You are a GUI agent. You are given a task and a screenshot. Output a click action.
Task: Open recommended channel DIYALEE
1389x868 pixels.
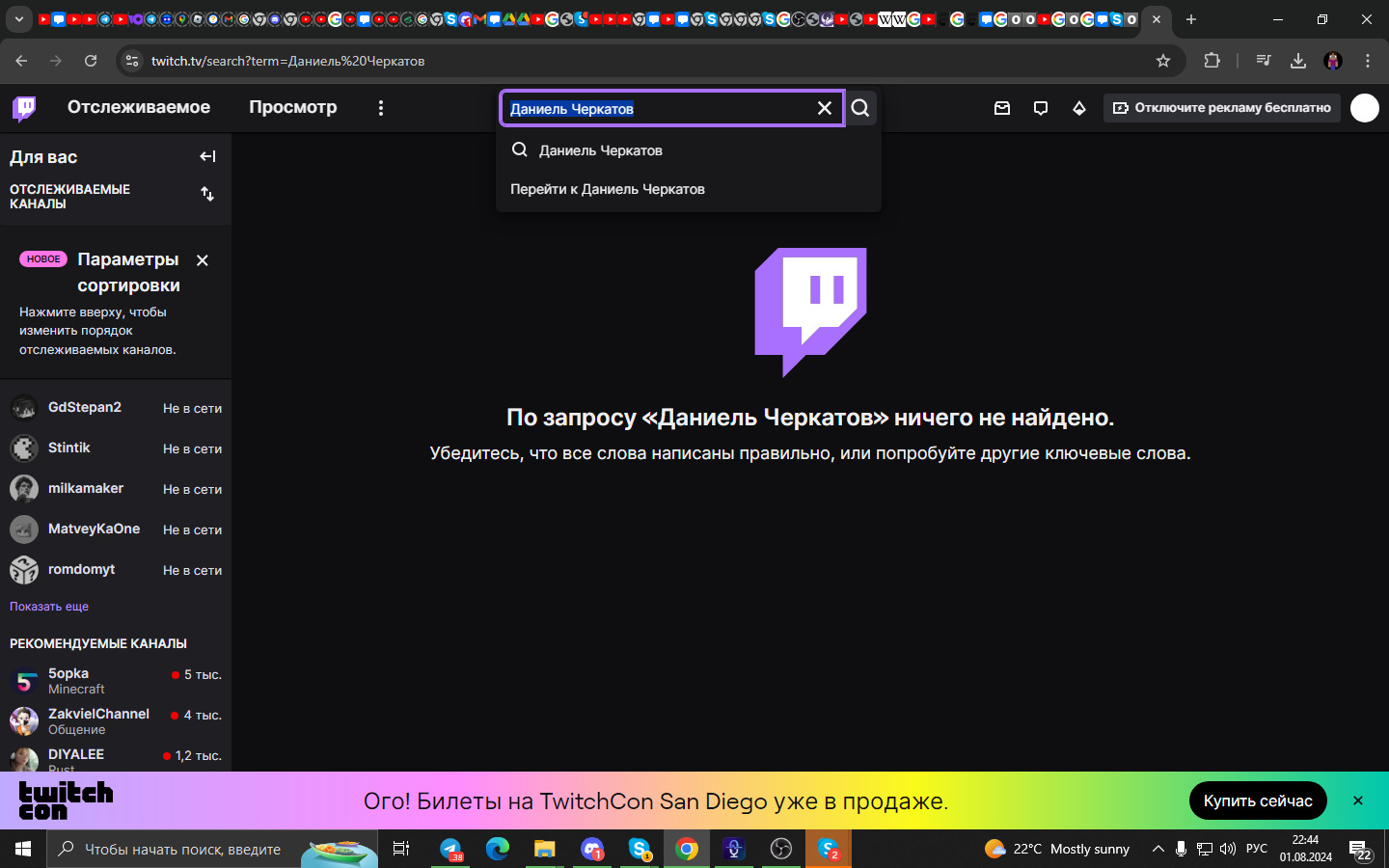[116, 759]
